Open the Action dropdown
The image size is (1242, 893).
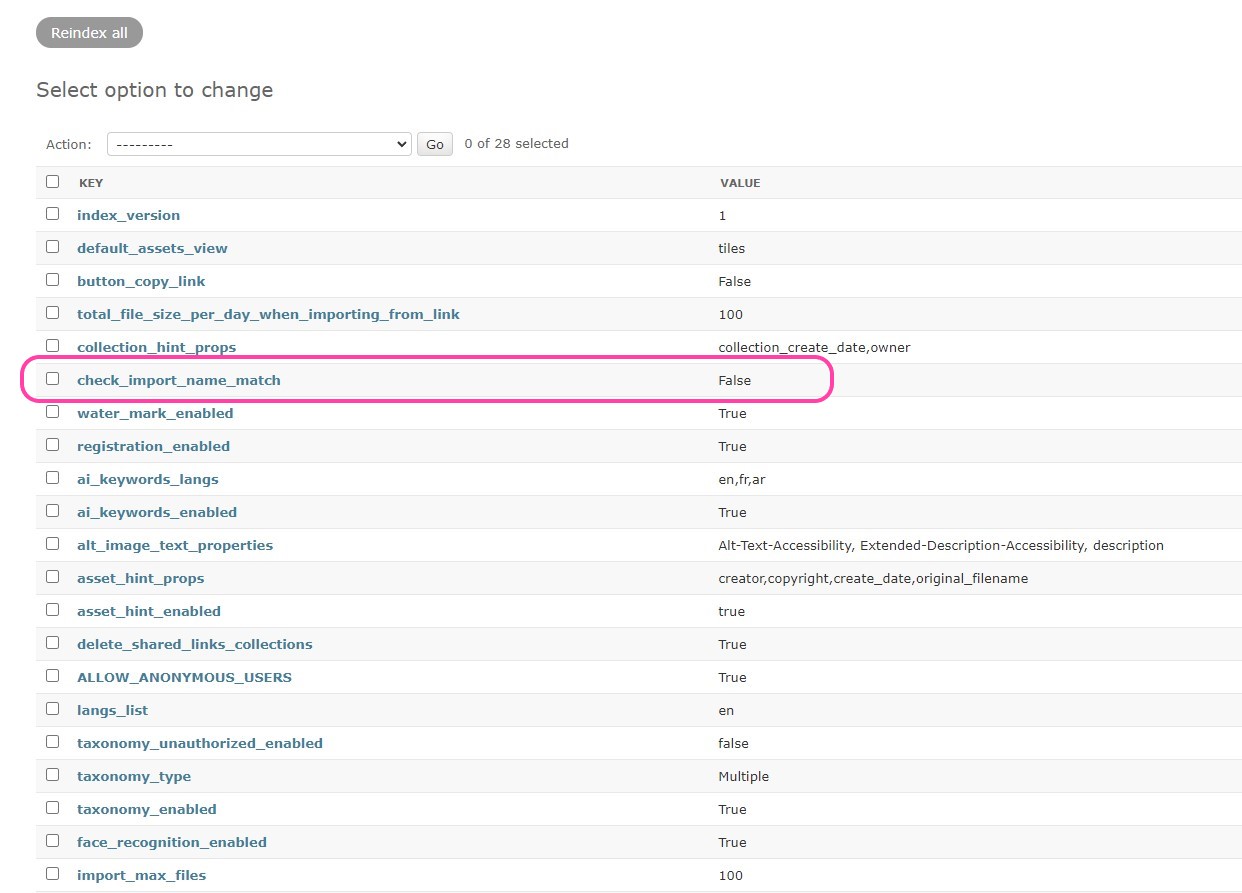pos(259,144)
